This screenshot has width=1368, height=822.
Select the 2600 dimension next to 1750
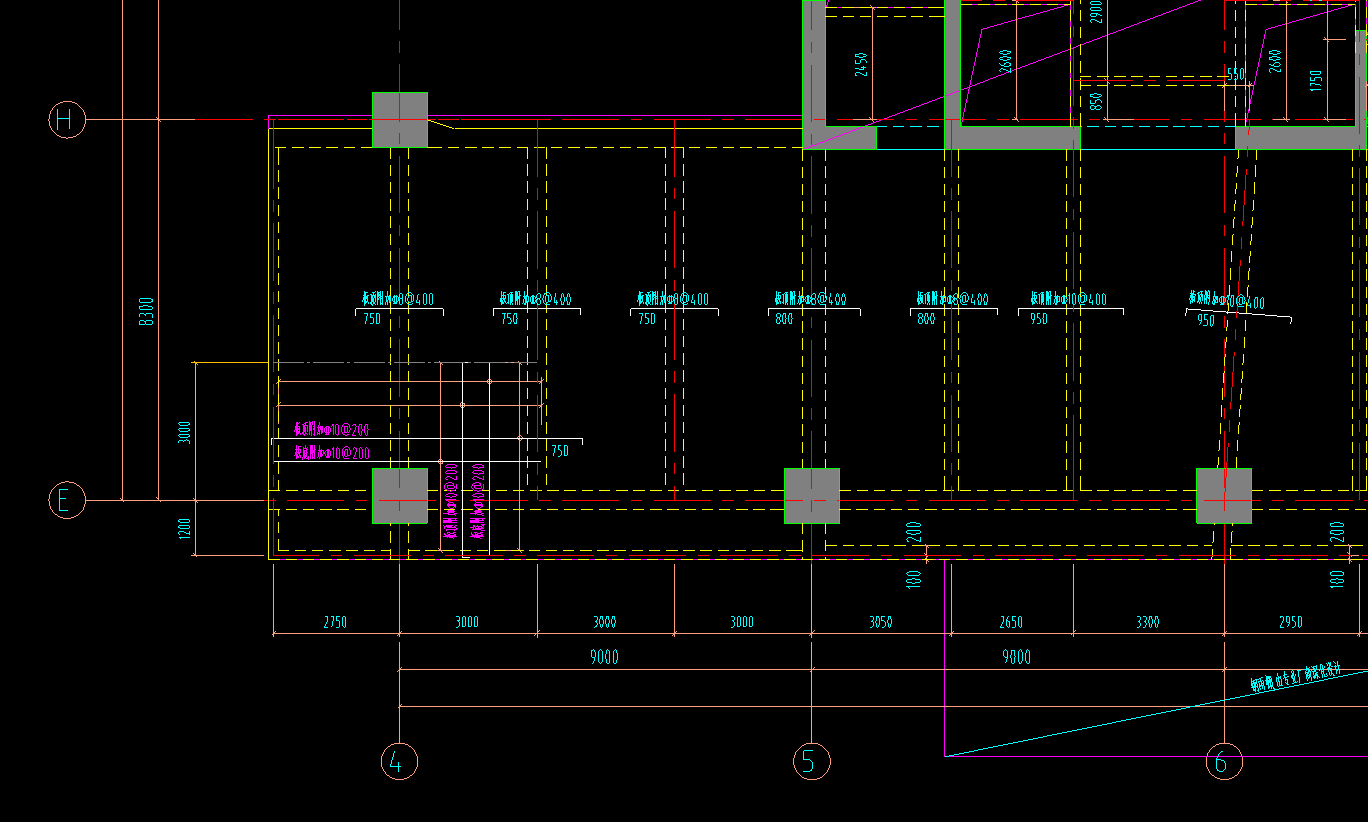pos(1274,62)
